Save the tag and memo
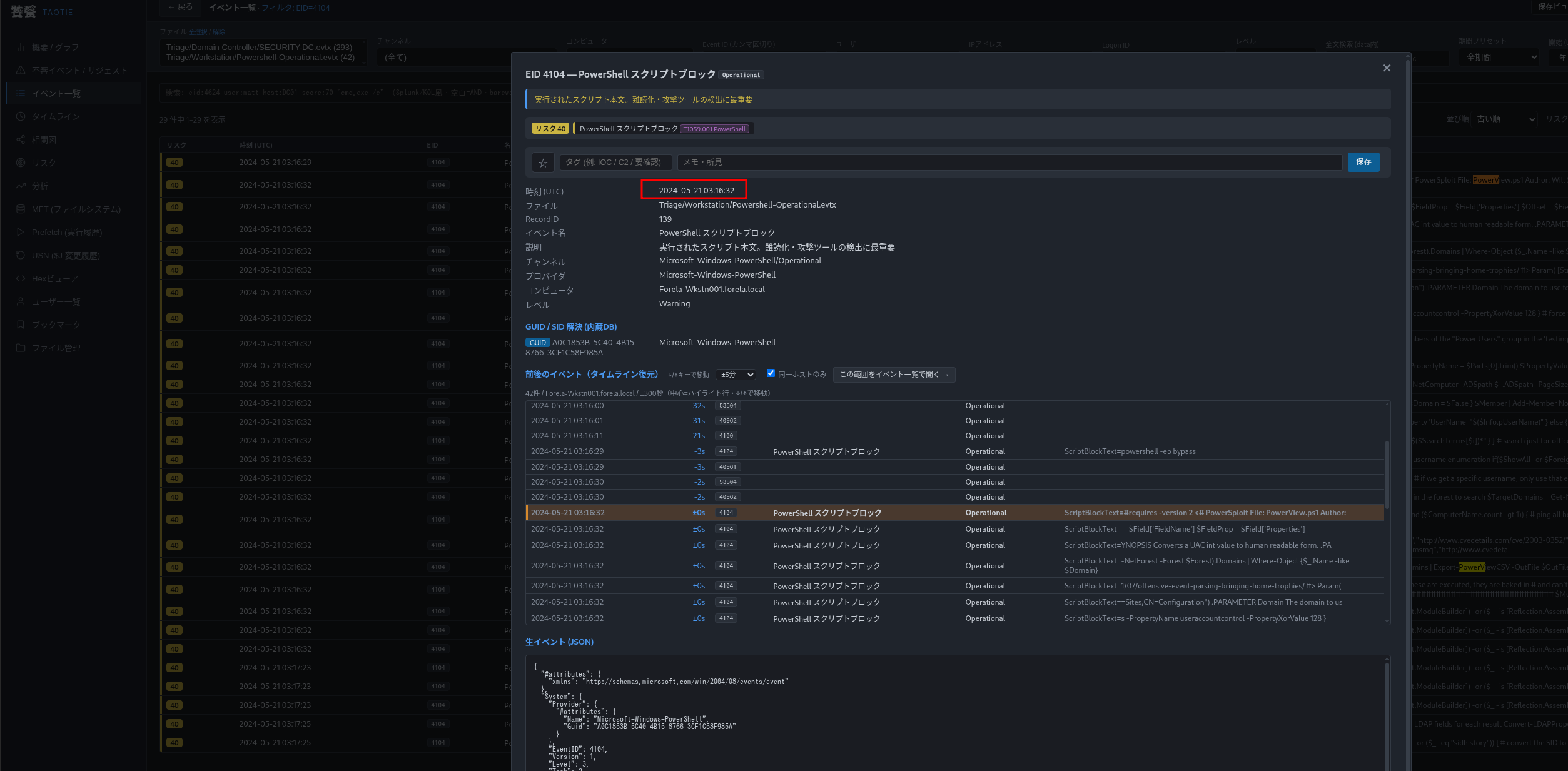This screenshot has height=771, width=1568. pos(1363,162)
